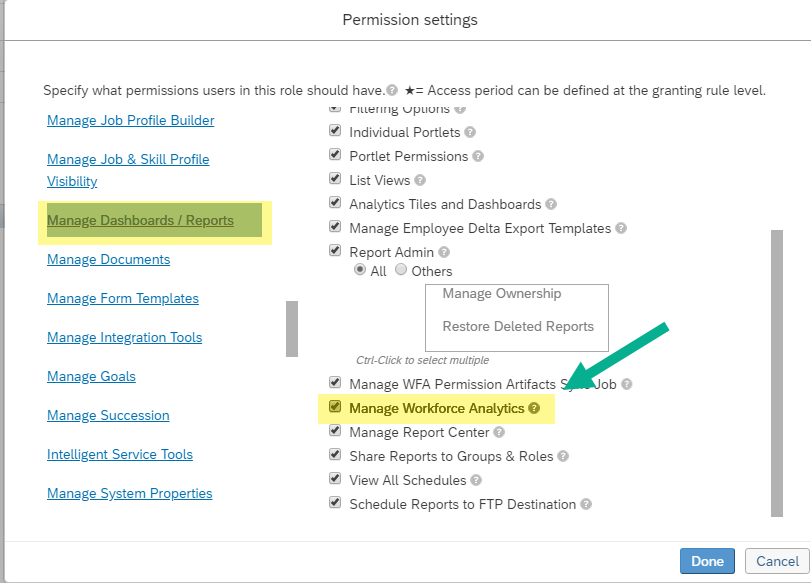Toggle the Manage Report Center checkbox
Image resolution: width=811 pixels, height=583 pixels.
[335, 430]
